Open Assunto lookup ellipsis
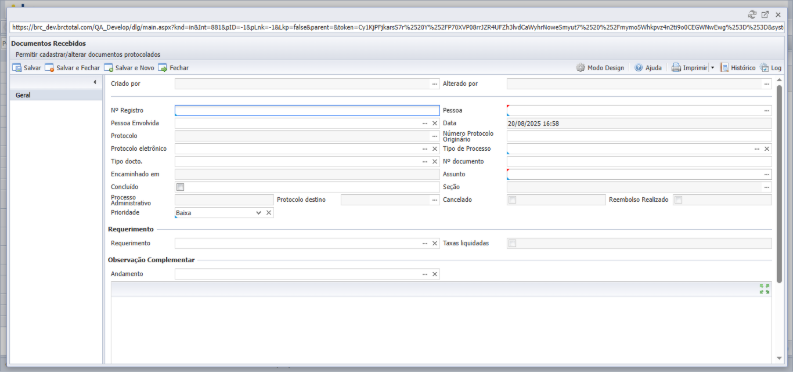The height and width of the screenshot is (372, 793). (767, 174)
